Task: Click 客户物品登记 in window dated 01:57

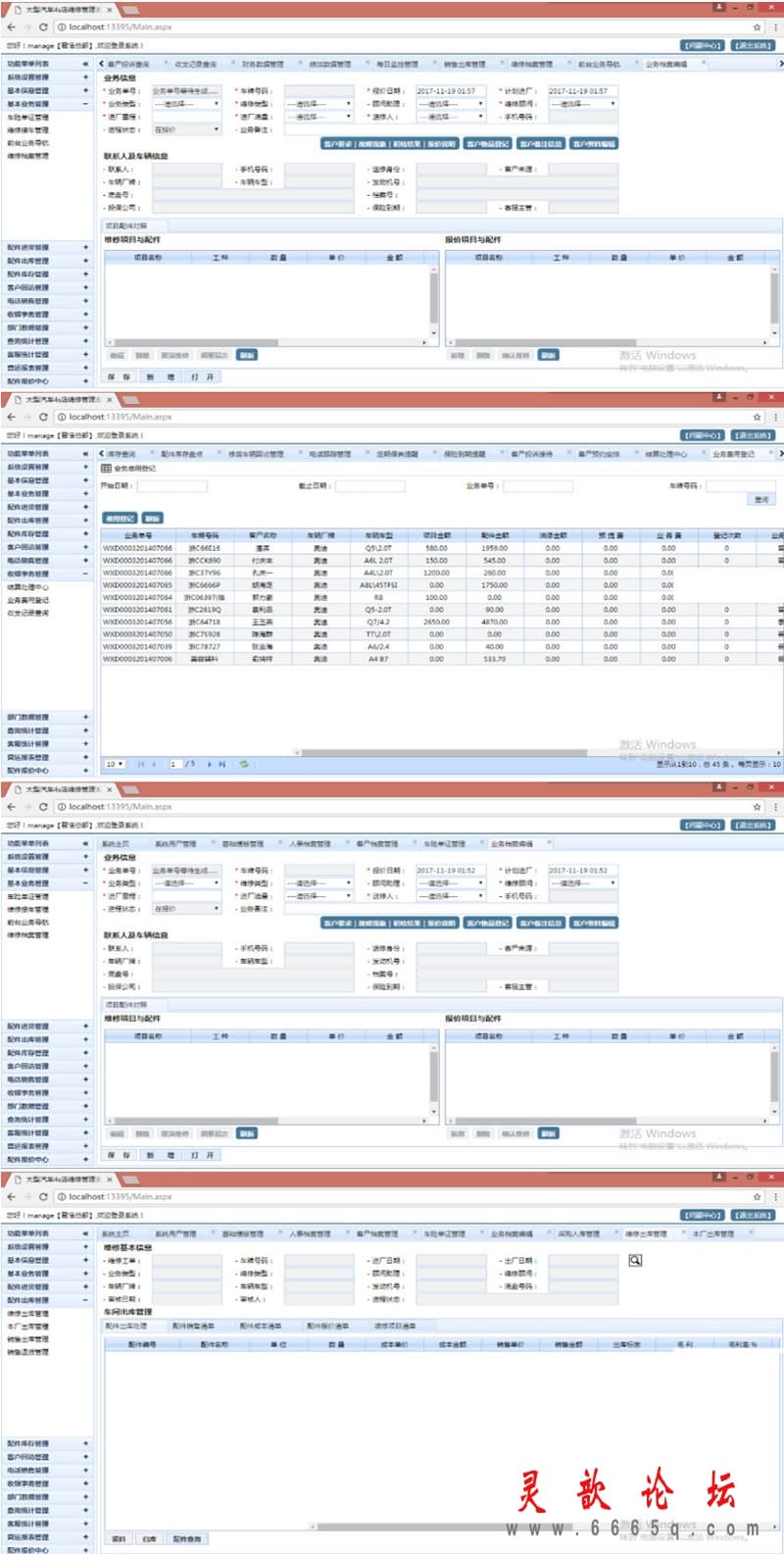Action: (x=487, y=143)
